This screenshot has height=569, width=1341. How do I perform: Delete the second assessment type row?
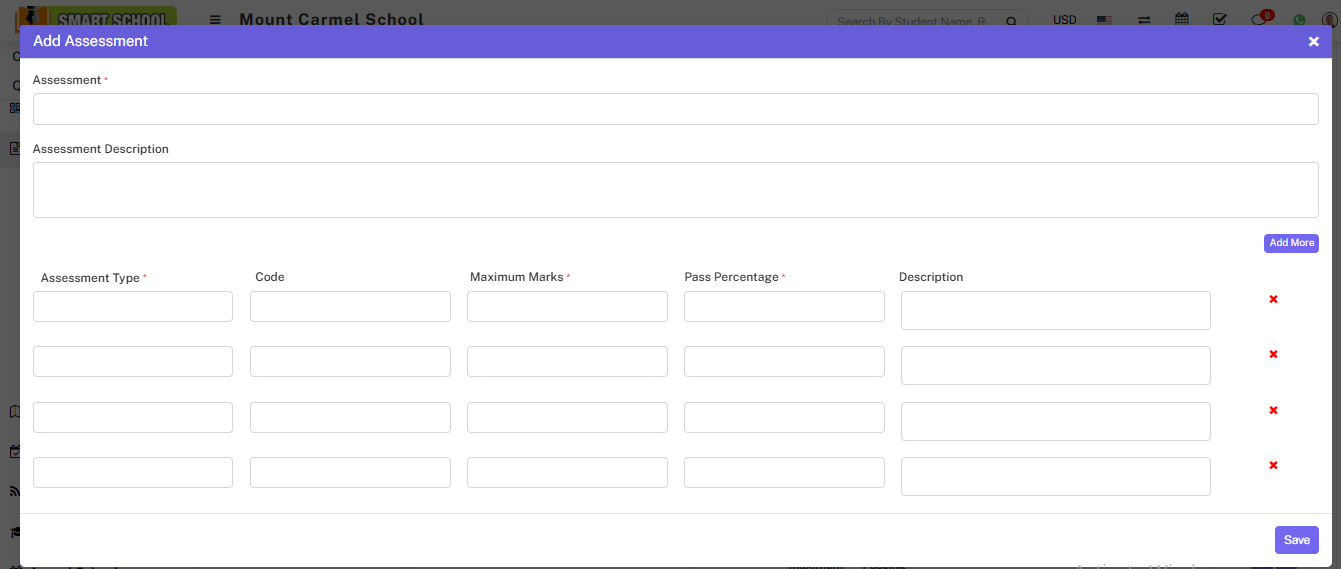point(1273,354)
